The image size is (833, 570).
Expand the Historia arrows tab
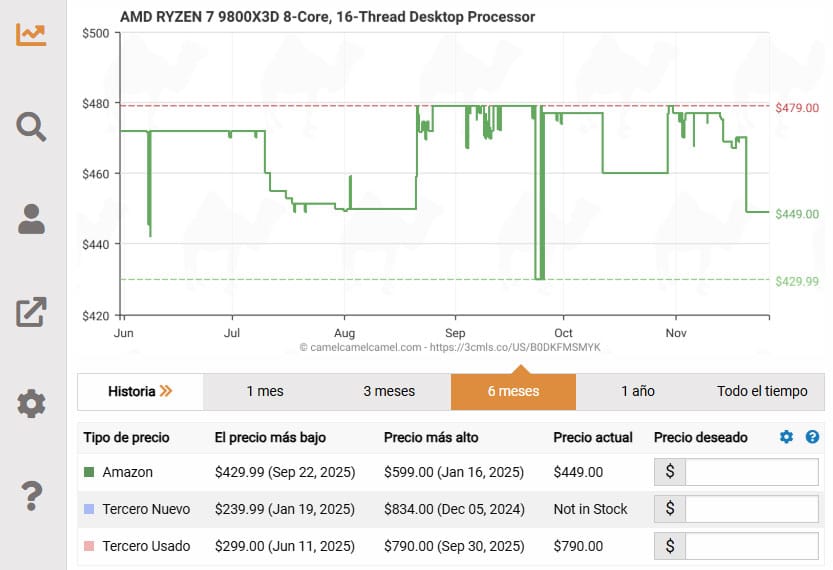(x=140, y=392)
